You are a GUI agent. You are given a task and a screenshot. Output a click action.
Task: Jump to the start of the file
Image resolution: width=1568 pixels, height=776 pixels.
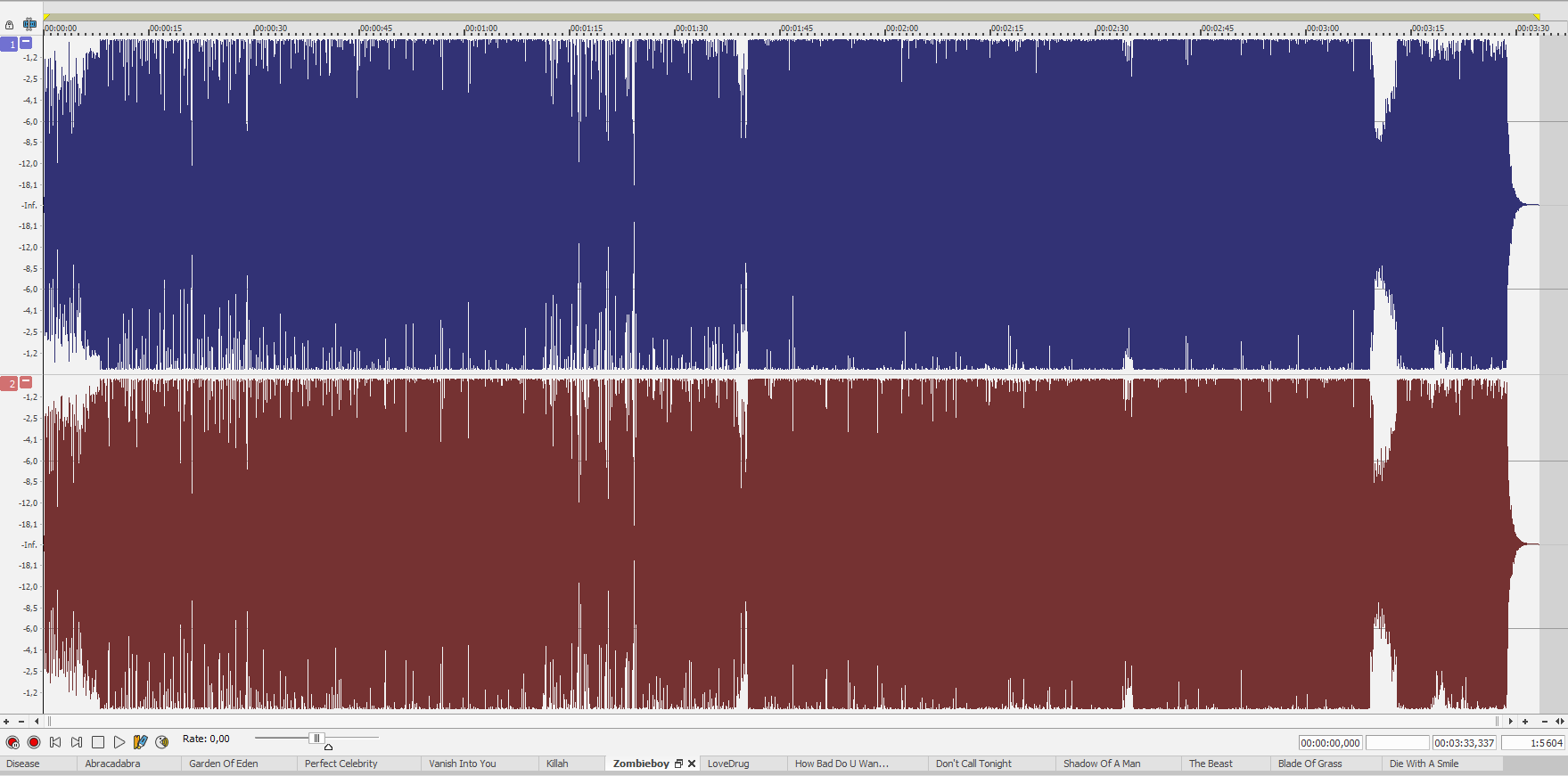point(55,742)
